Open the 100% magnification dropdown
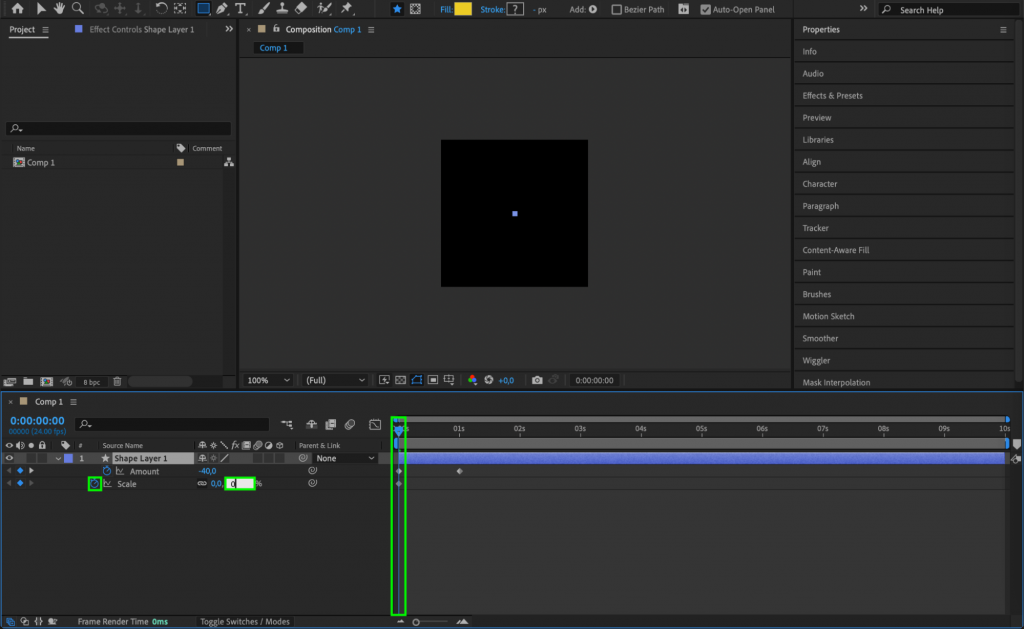The height and width of the screenshot is (629, 1024). click(267, 379)
